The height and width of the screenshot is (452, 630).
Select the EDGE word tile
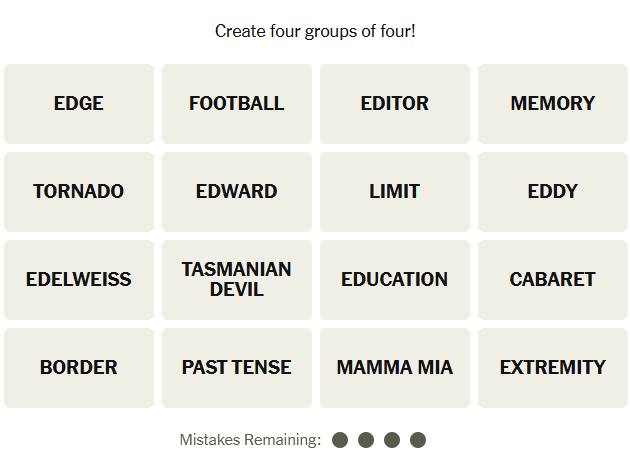pos(79,104)
